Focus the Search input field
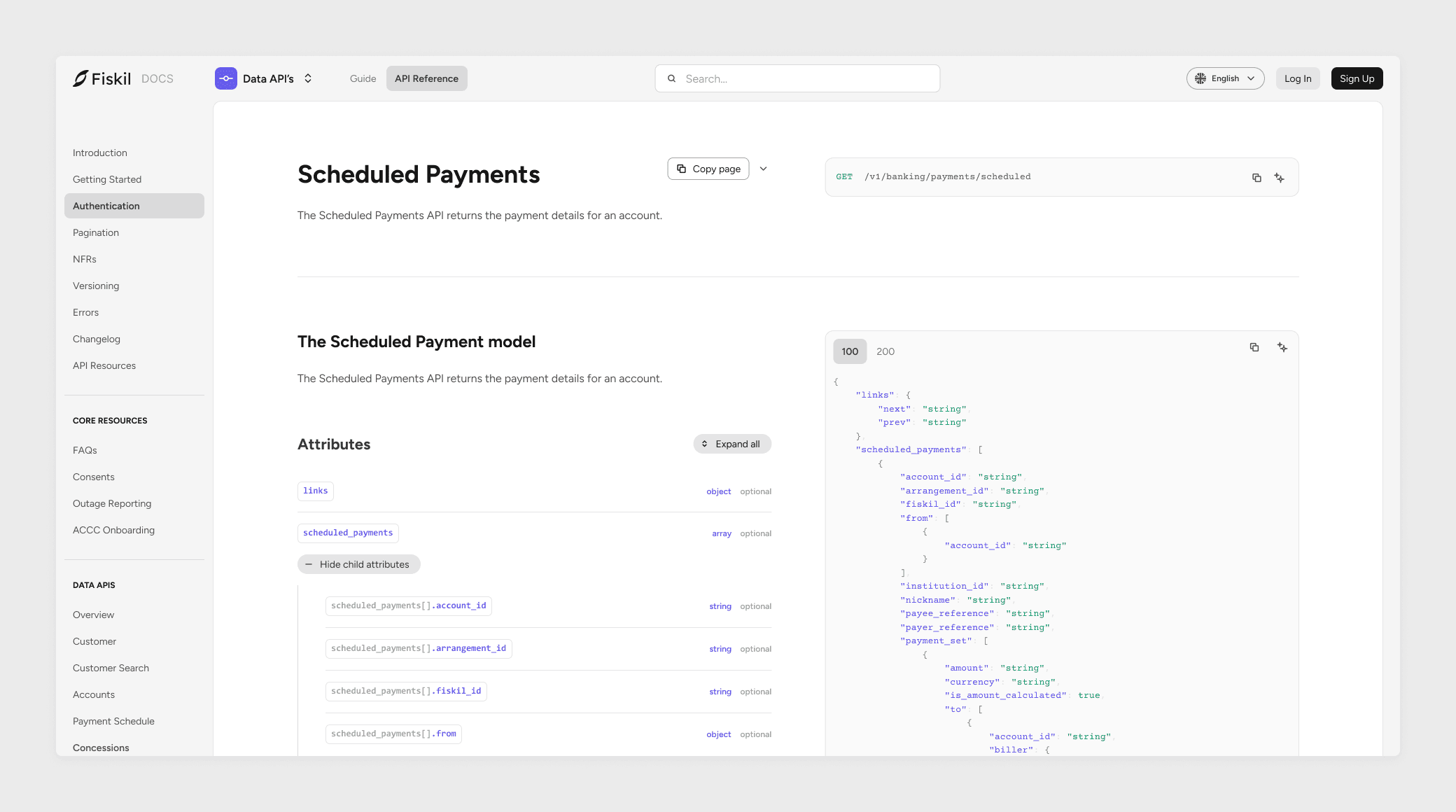This screenshot has height=812, width=1456. [x=805, y=78]
